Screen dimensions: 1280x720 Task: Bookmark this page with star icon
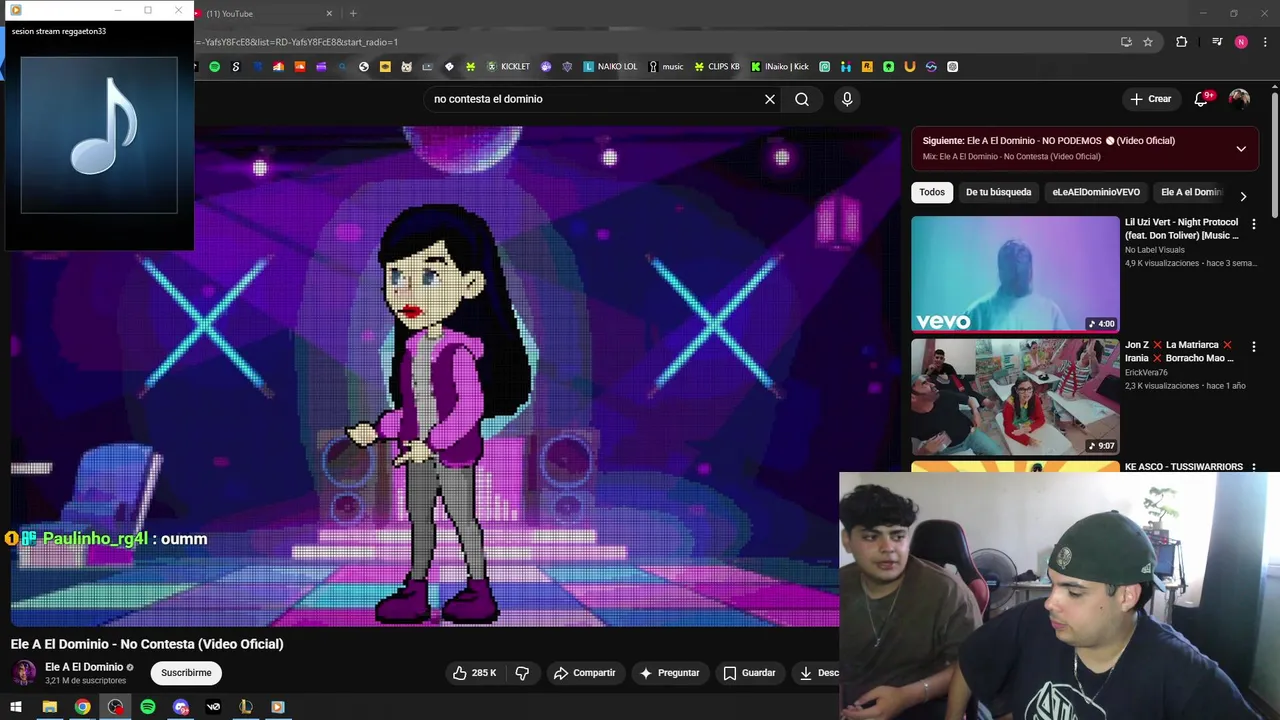[x=1148, y=42]
